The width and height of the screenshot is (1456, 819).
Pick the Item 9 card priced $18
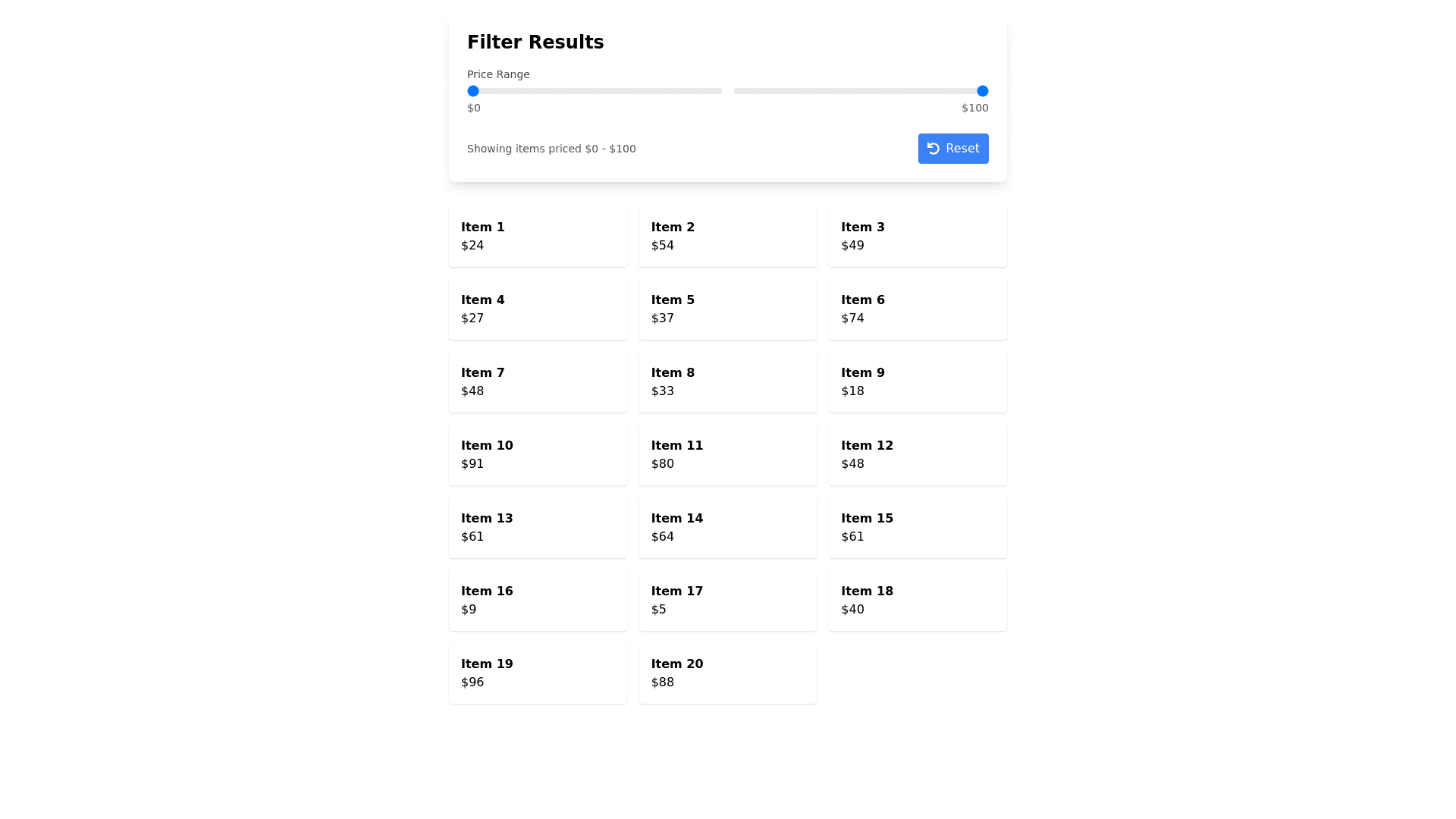918,382
